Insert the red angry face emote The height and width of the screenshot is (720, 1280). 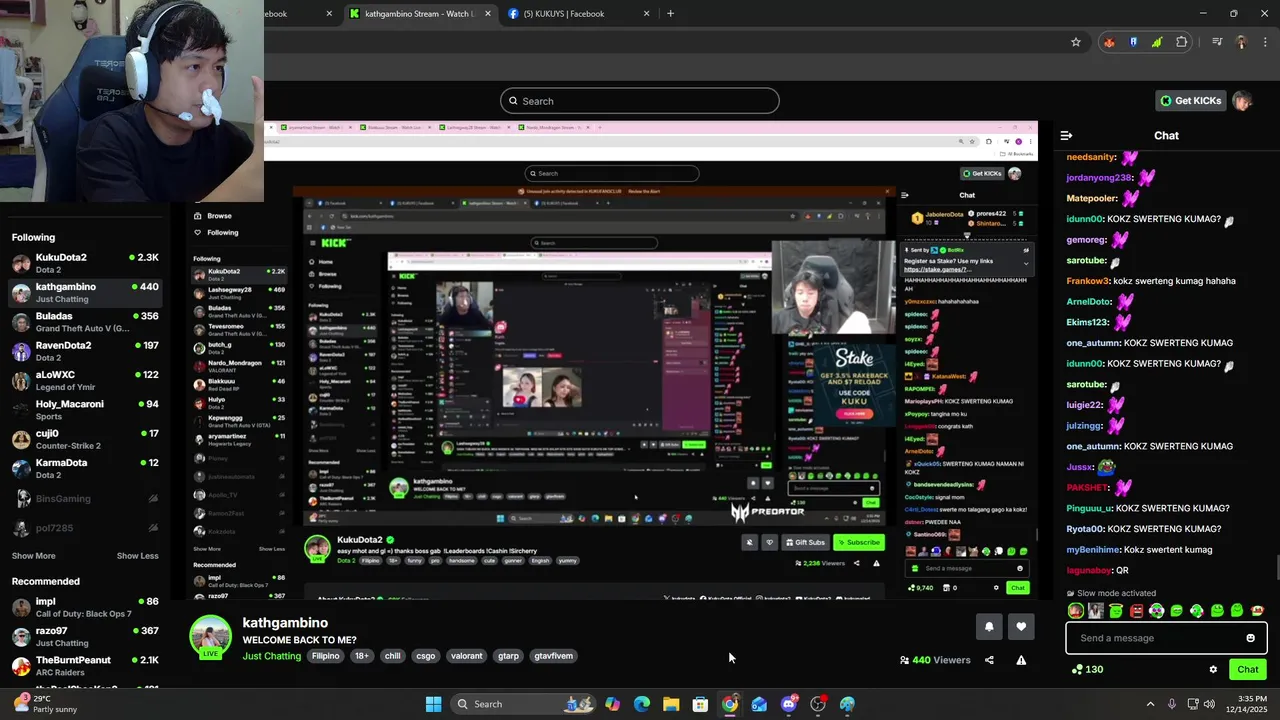(x=1136, y=610)
